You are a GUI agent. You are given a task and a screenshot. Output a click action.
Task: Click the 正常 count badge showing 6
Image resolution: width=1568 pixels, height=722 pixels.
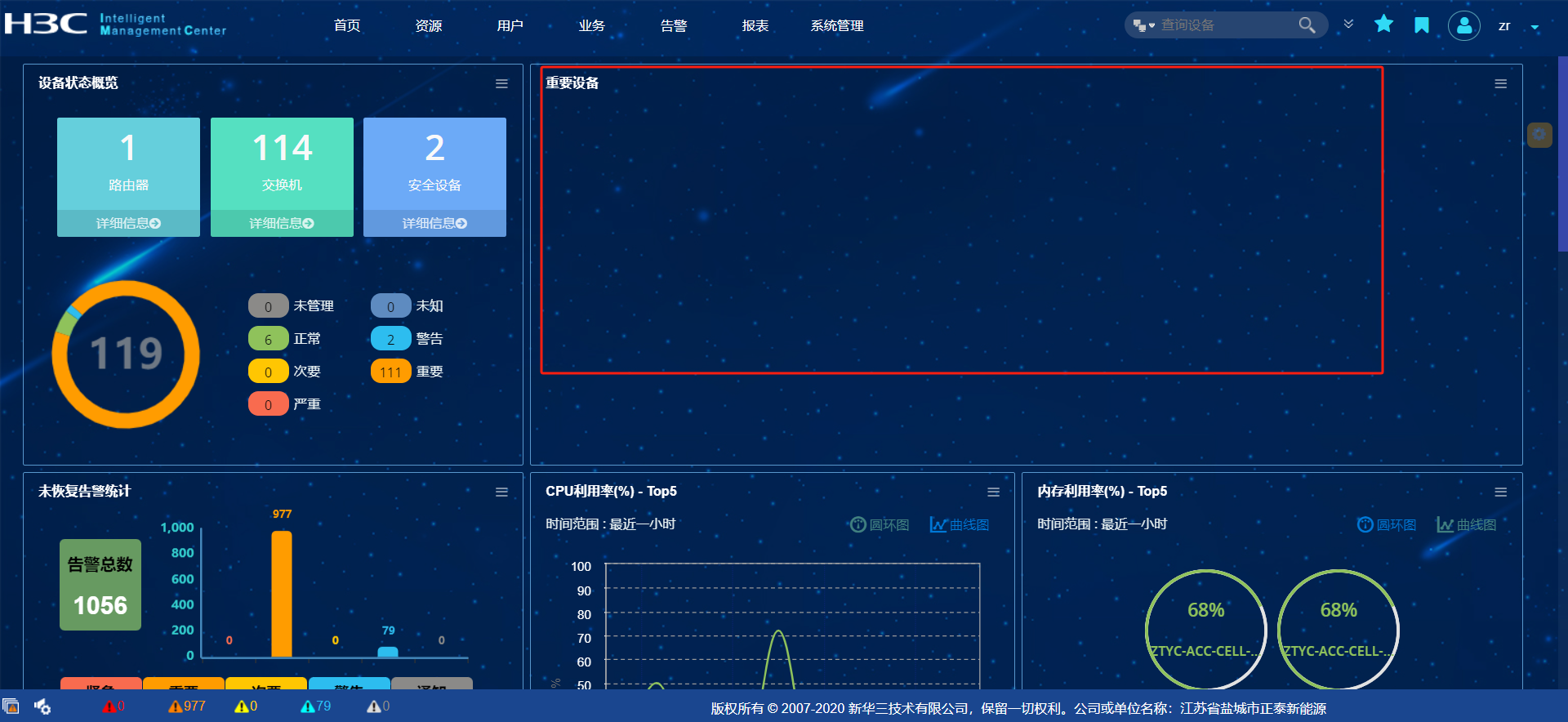click(x=268, y=339)
